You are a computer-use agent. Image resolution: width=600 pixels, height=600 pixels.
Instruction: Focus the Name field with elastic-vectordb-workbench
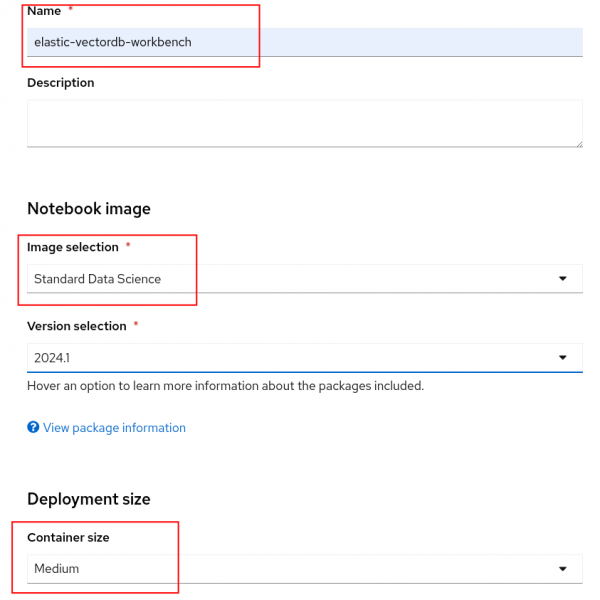coord(300,42)
